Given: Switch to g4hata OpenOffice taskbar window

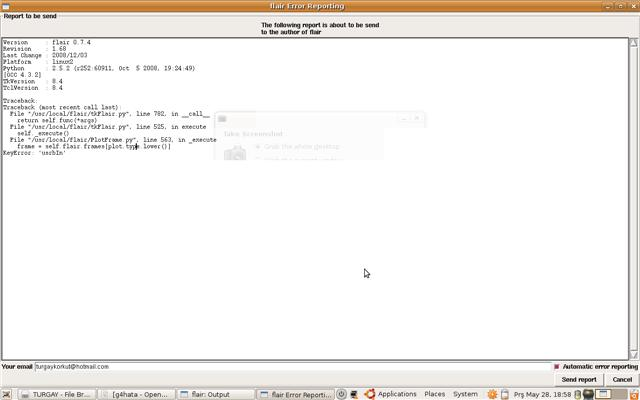Looking at the screenshot, I should point(137,394).
